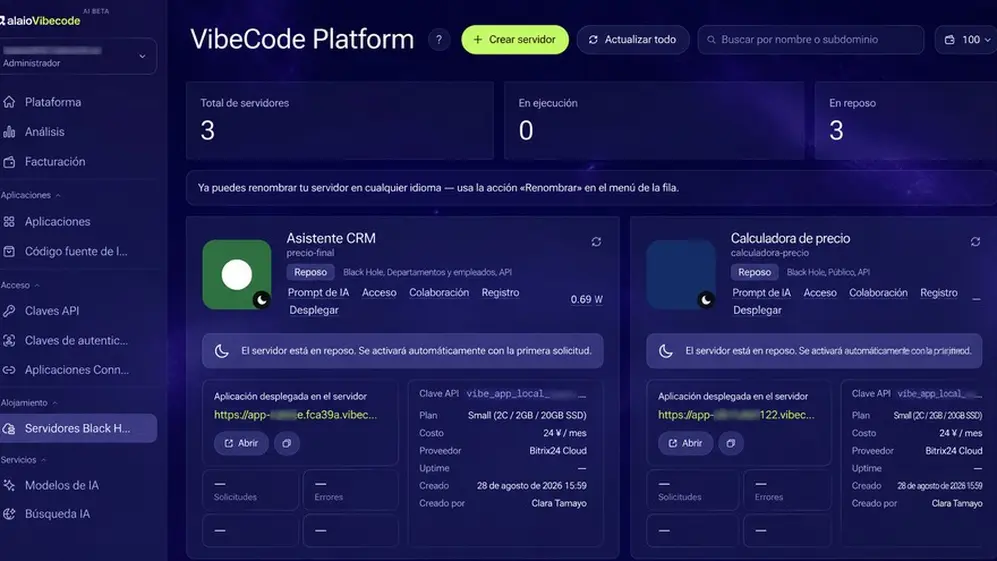The image size is (997, 561).
Task: Click the sleep badge on Calculadora de precio thumbnail
Action: [x=705, y=300]
